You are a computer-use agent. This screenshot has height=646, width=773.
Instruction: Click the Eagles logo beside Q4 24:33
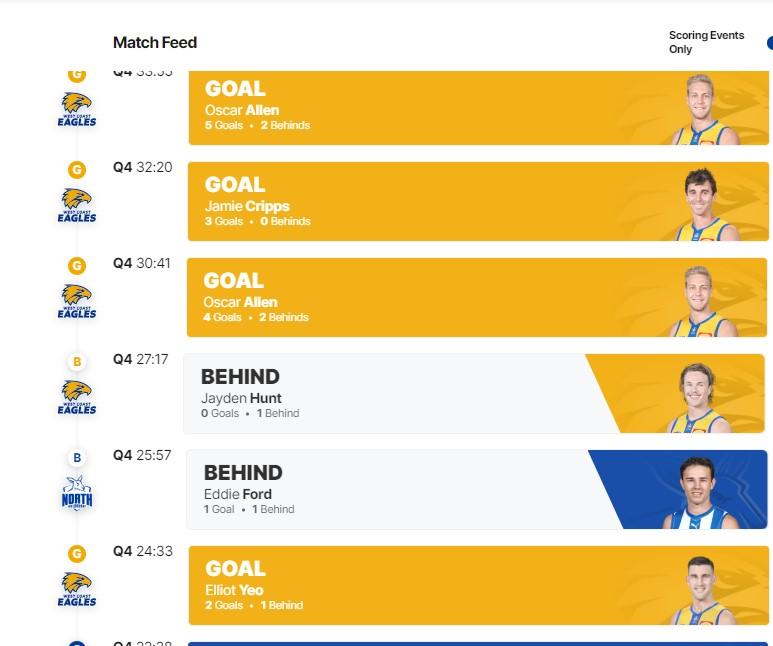(77, 588)
